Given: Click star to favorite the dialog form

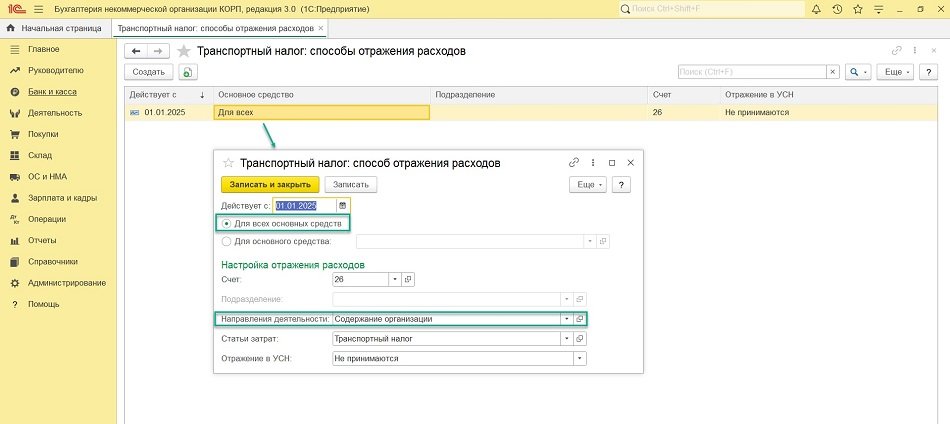Looking at the screenshot, I should tap(228, 162).
